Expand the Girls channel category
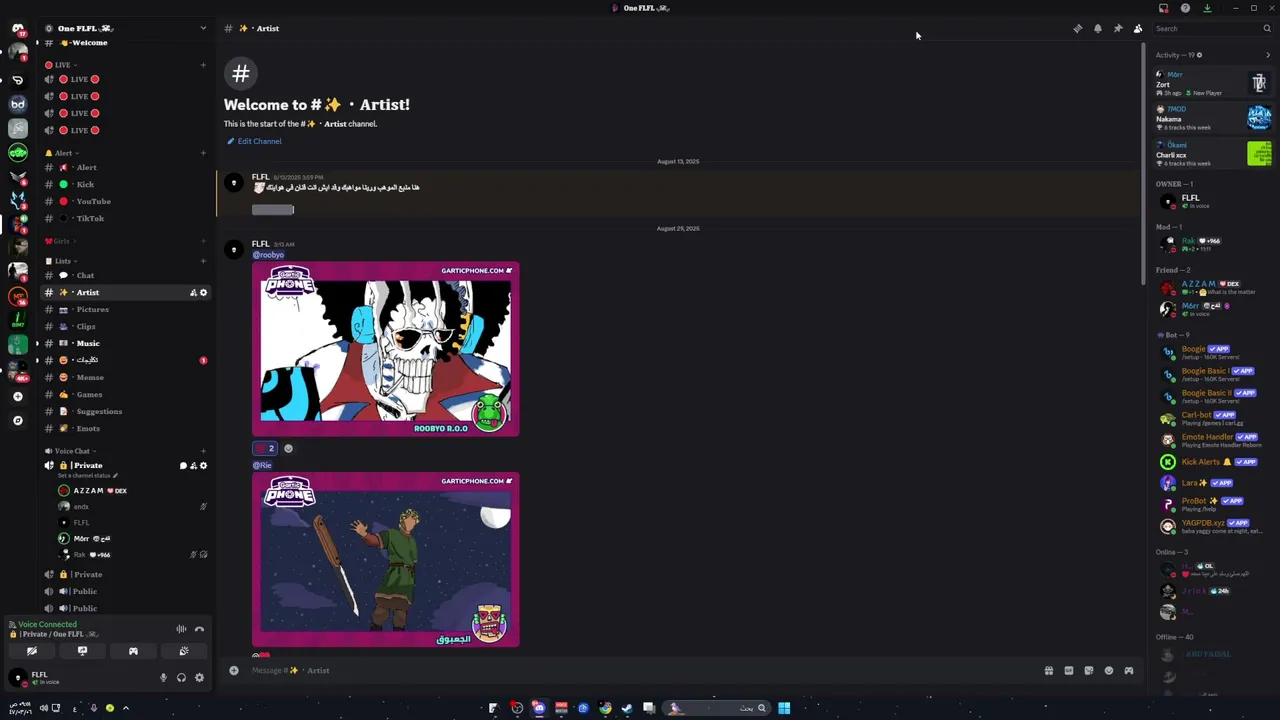 [x=60, y=241]
